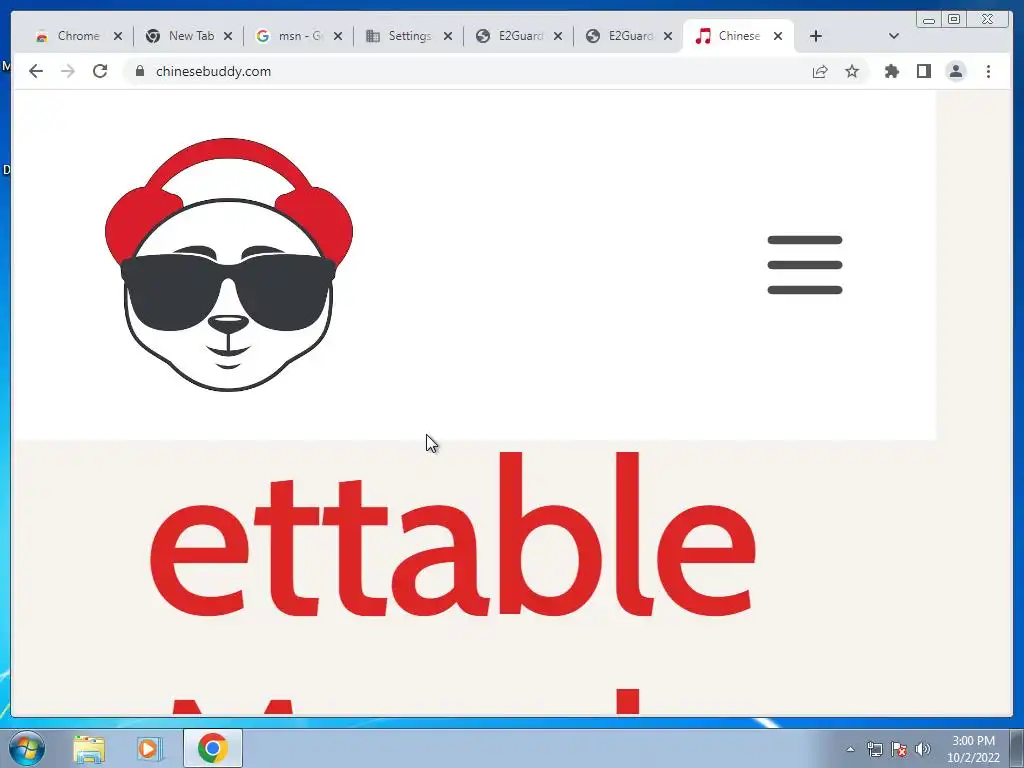This screenshot has width=1024, height=768.
Task: Open the hamburger menu on the ChineseBuddy page
Action: 805,264
